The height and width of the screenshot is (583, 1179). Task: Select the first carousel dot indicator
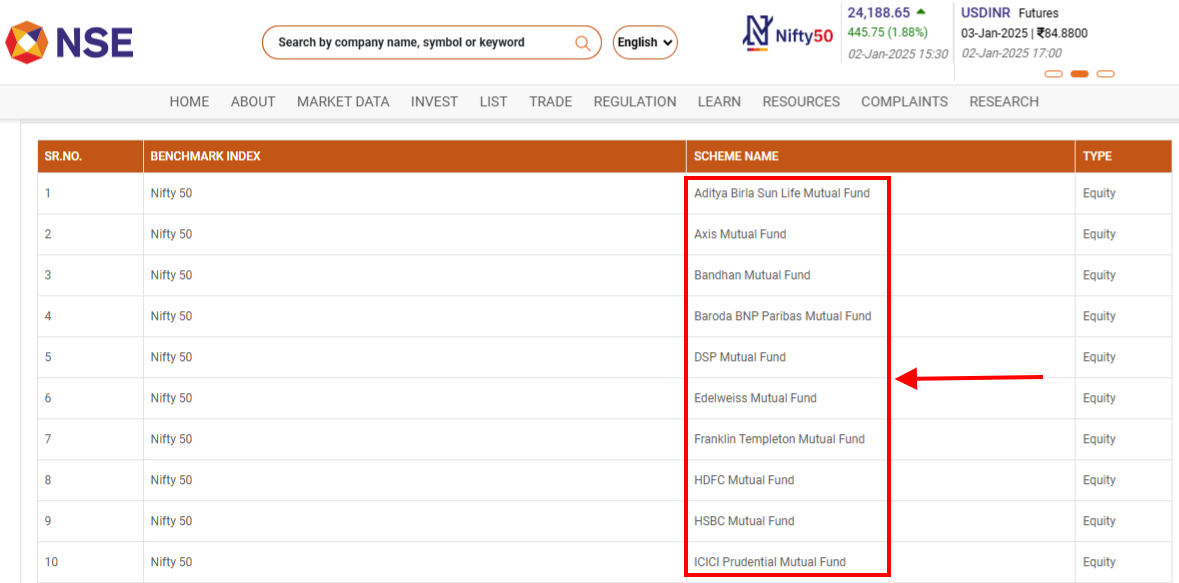point(1054,74)
